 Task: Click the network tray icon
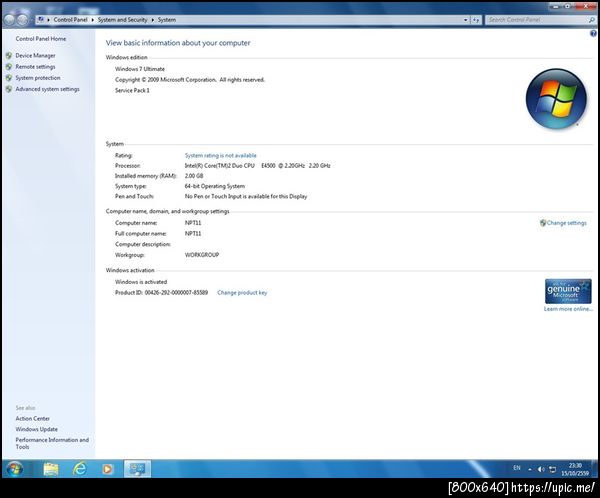pos(553,469)
